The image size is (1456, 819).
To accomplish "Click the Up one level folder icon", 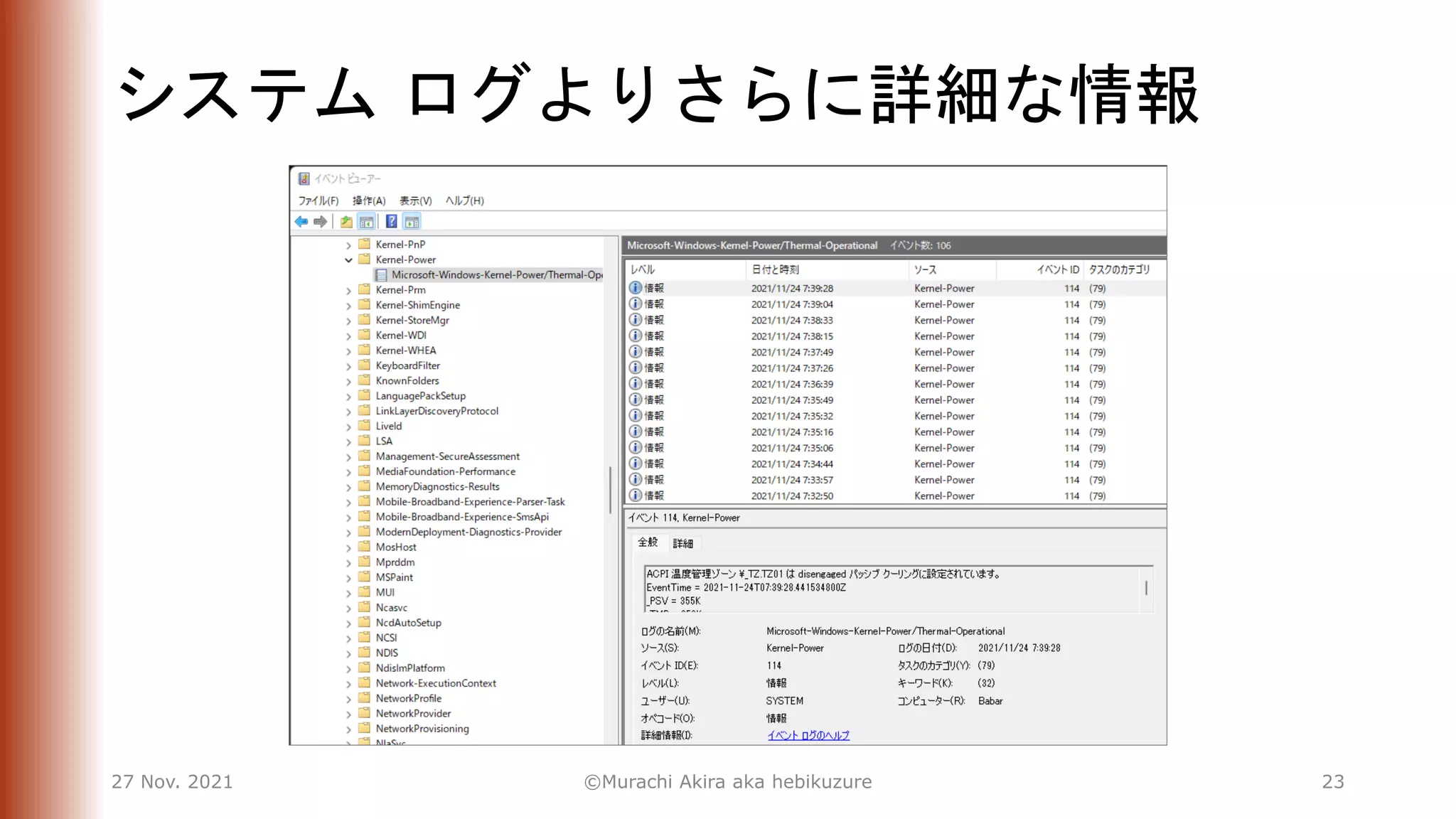I will click(x=346, y=222).
